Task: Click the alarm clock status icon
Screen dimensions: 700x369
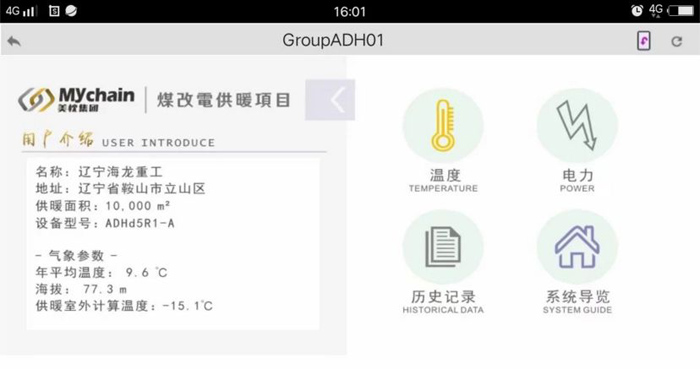Action: point(637,11)
